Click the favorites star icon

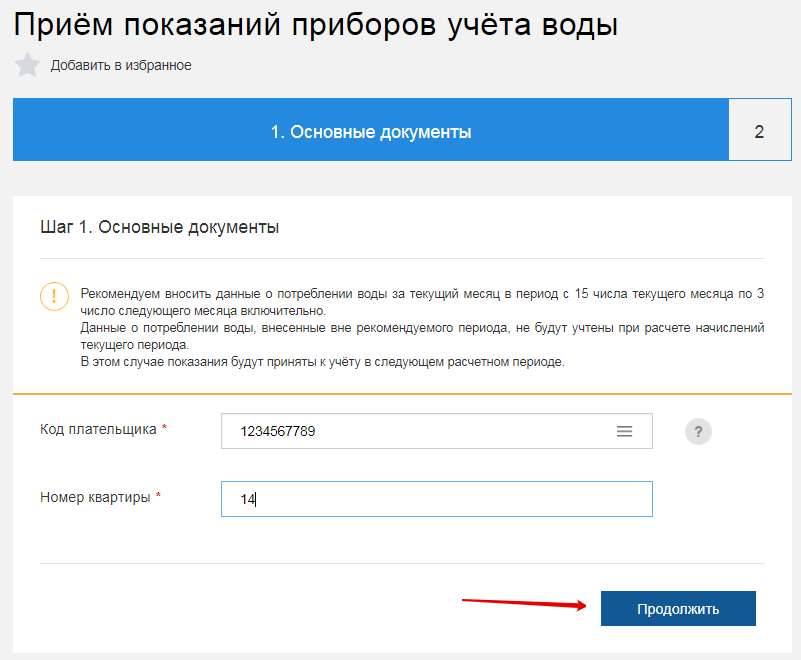pos(27,65)
